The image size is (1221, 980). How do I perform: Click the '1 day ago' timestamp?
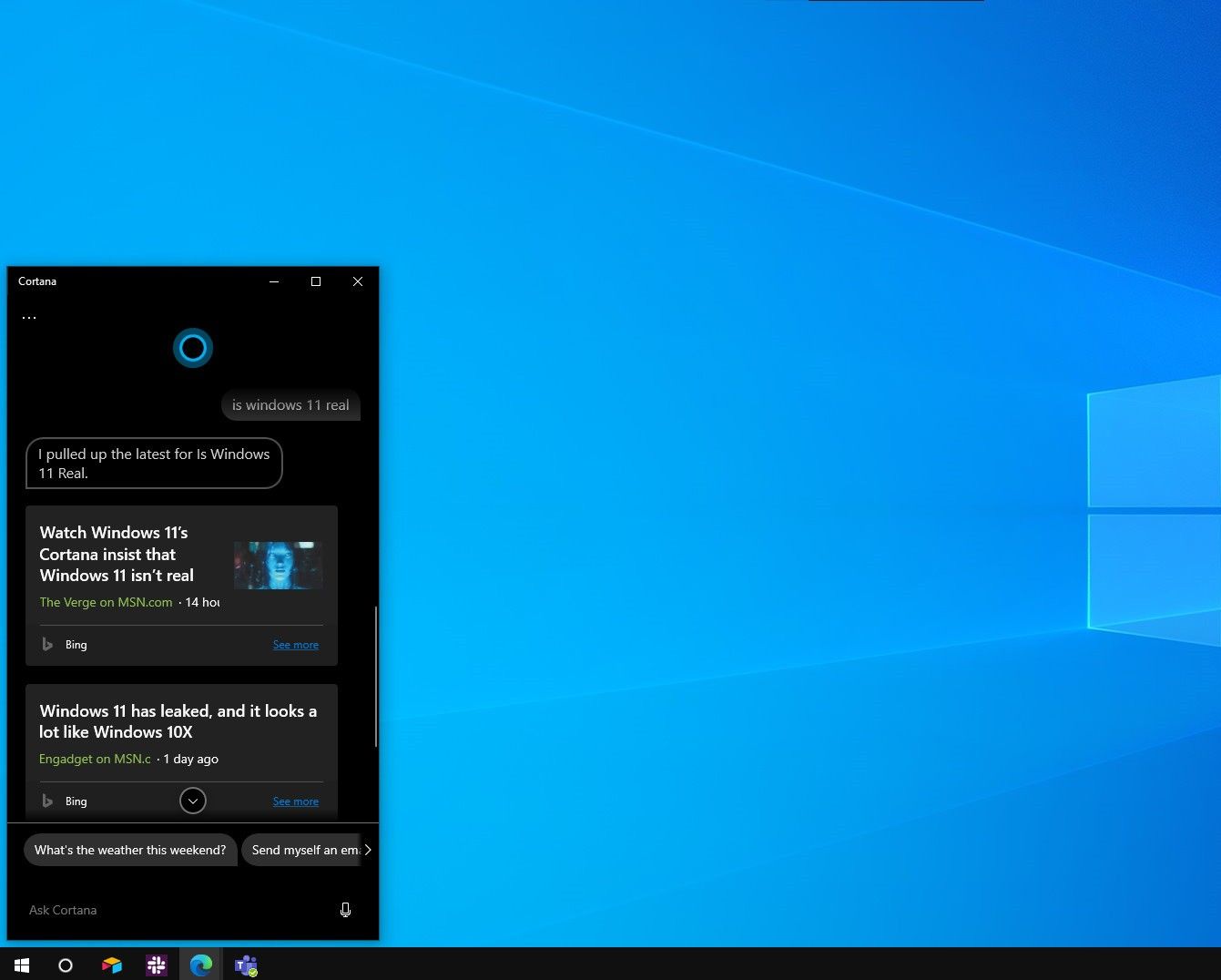click(191, 759)
